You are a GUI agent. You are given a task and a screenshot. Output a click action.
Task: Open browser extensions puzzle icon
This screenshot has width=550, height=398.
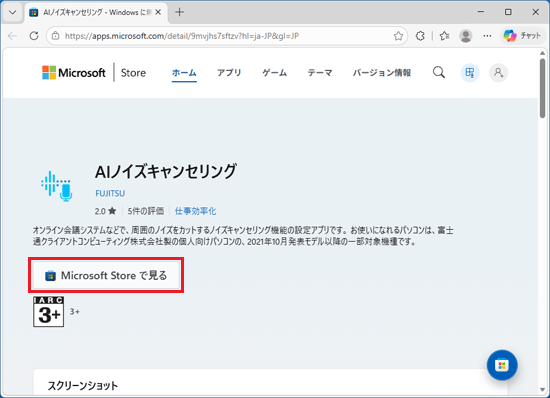pyautogui.click(x=420, y=36)
